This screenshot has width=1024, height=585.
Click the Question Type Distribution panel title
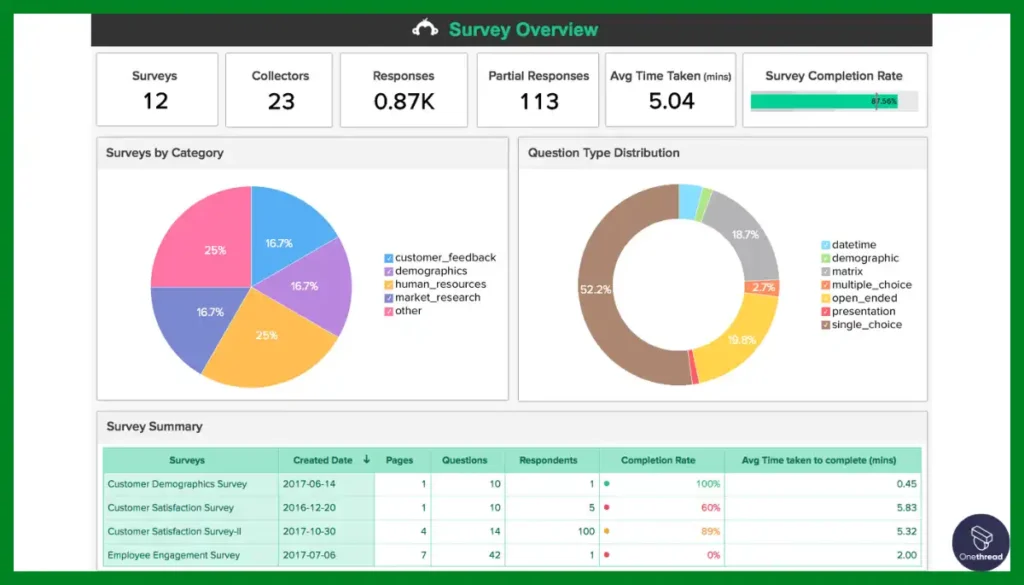point(603,153)
